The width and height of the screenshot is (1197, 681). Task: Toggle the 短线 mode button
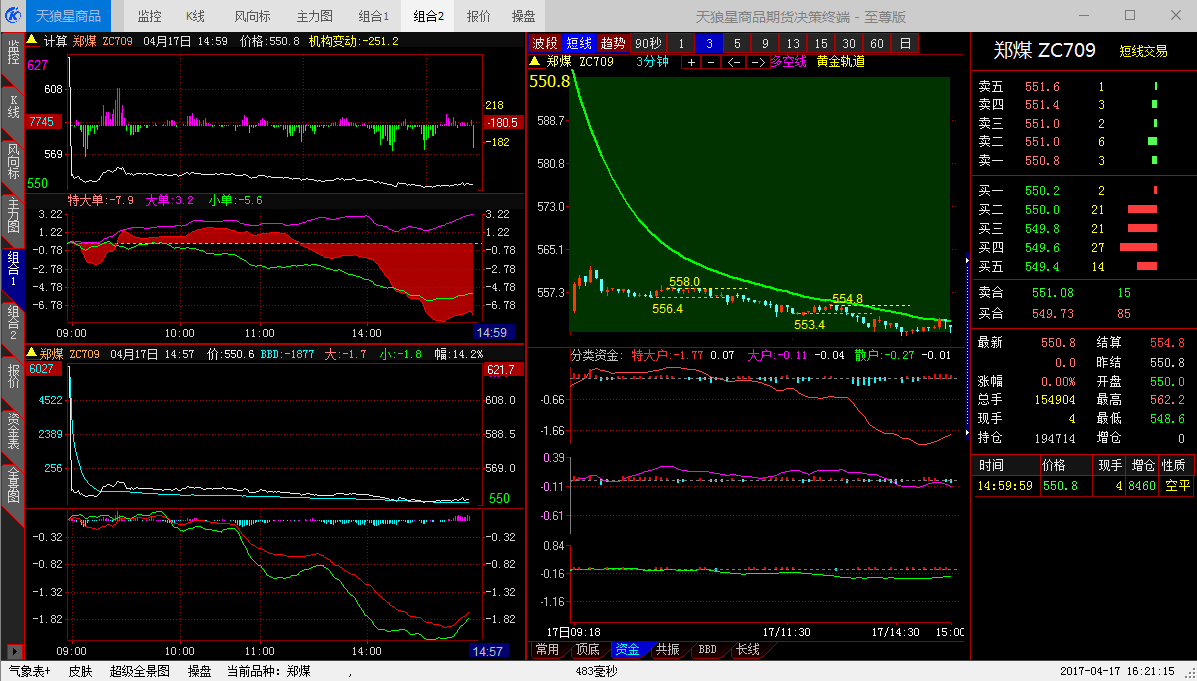click(579, 44)
